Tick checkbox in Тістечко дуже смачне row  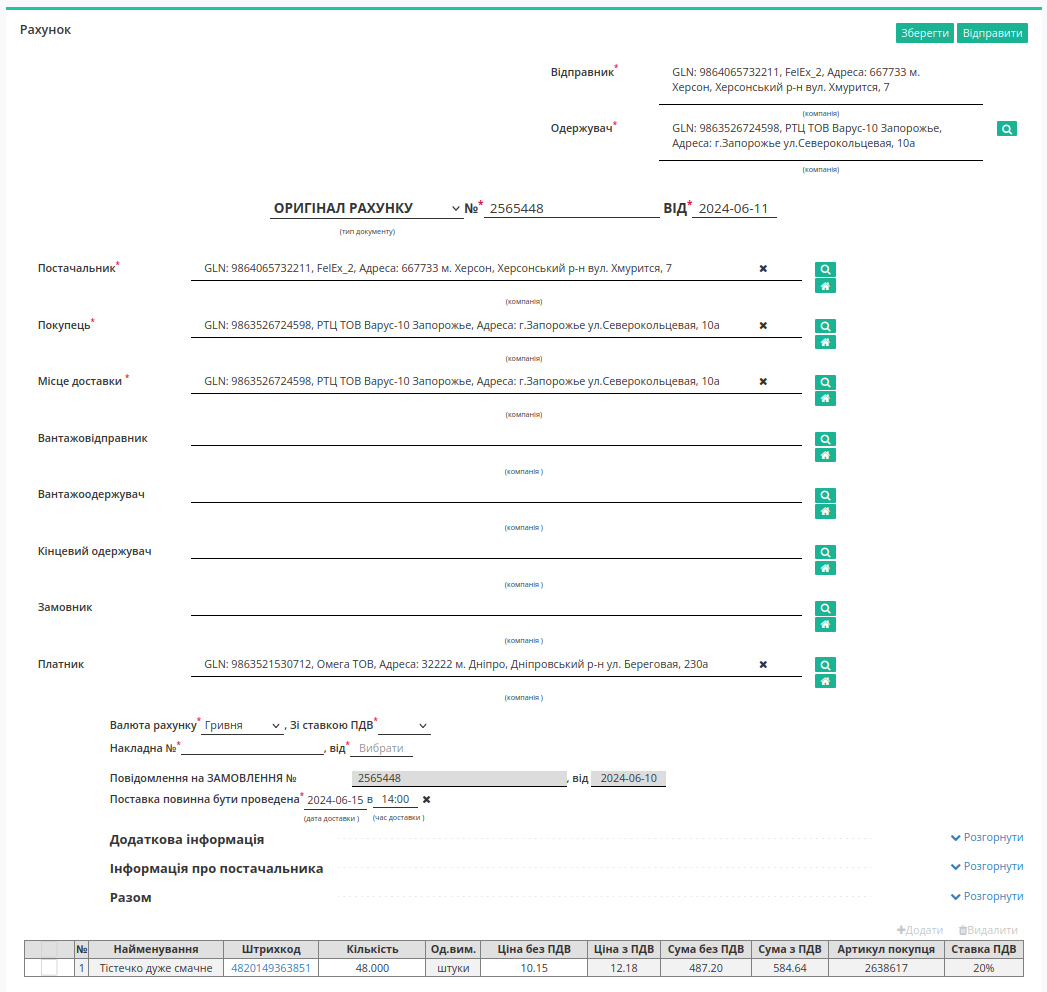[49, 967]
